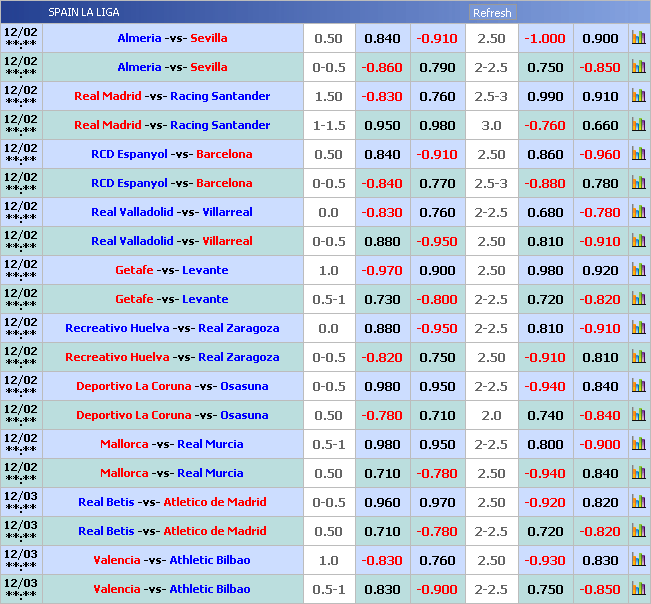Select the 0.660 odds for Real Madrid match
Viewport: 651px width, 604px height.
pyautogui.click(x=600, y=125)
